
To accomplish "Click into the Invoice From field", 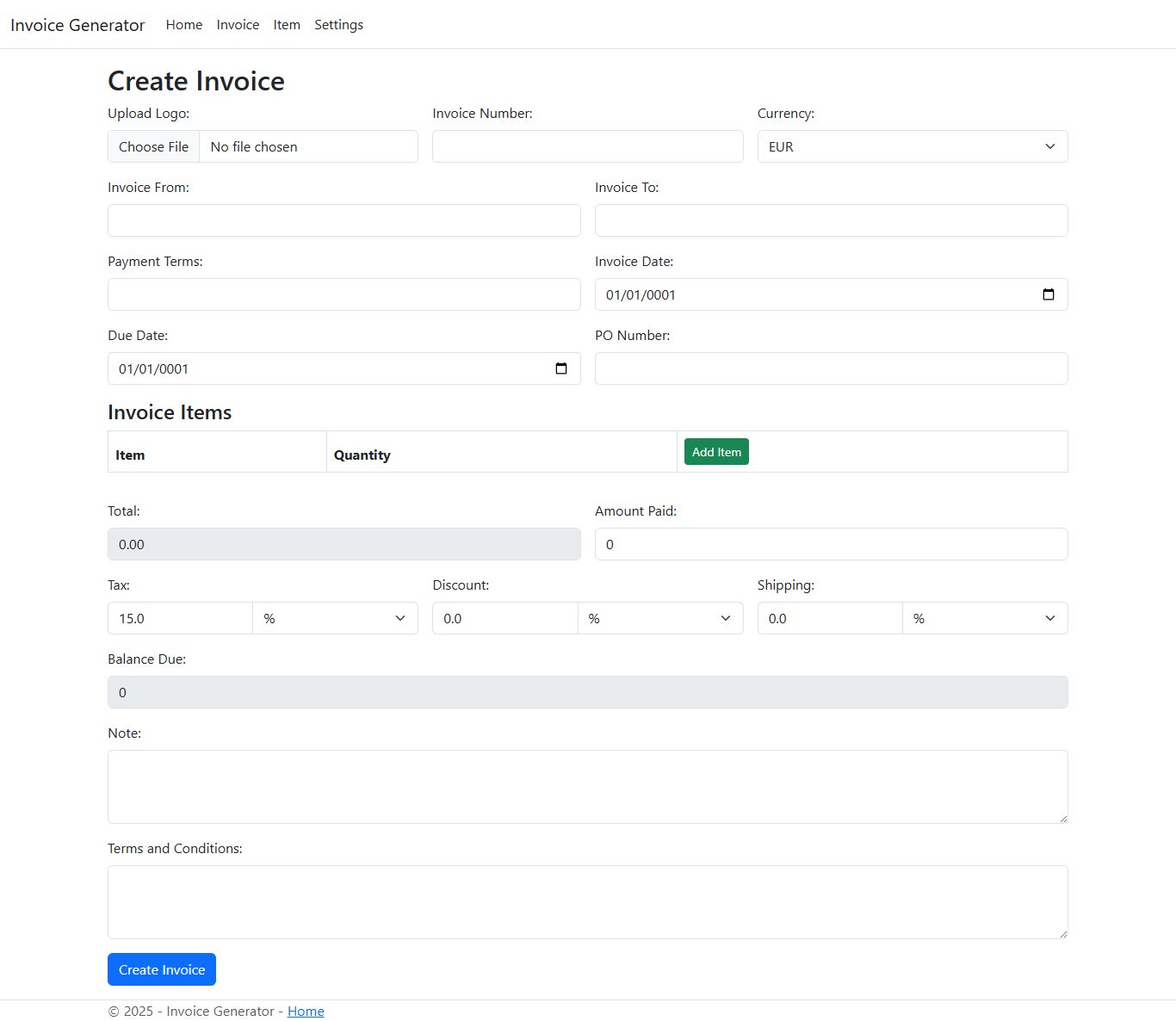I will [x=344, y=220].
